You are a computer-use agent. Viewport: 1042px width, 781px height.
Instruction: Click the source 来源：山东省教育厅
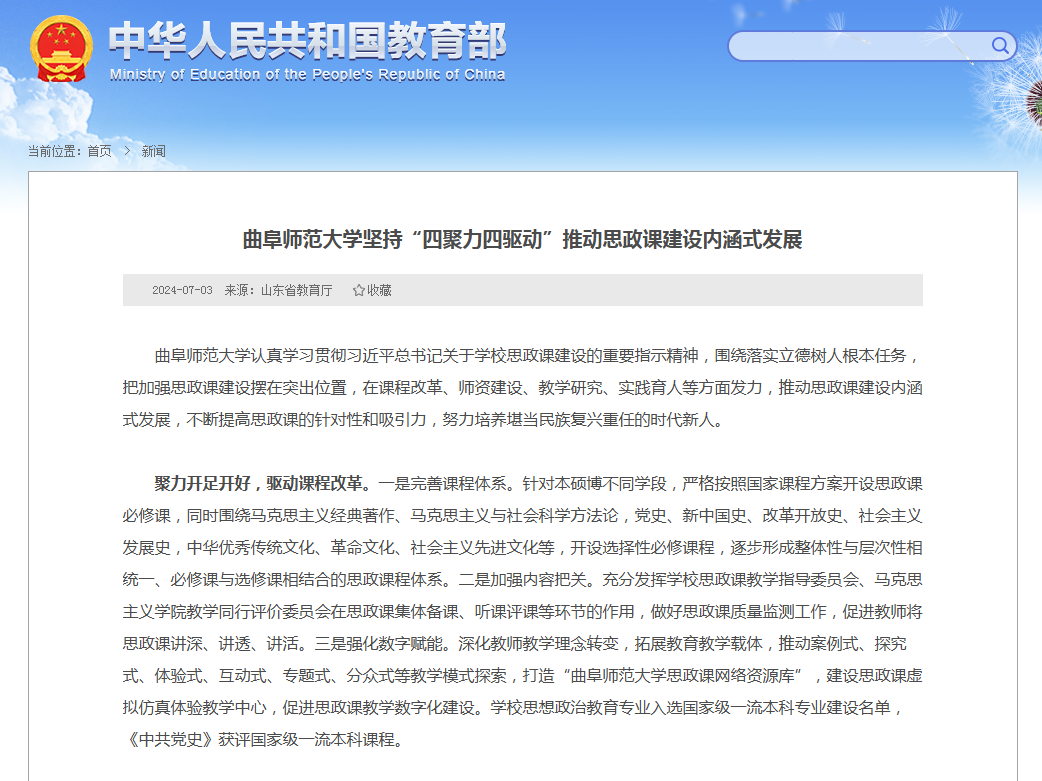tap(278, 290)
